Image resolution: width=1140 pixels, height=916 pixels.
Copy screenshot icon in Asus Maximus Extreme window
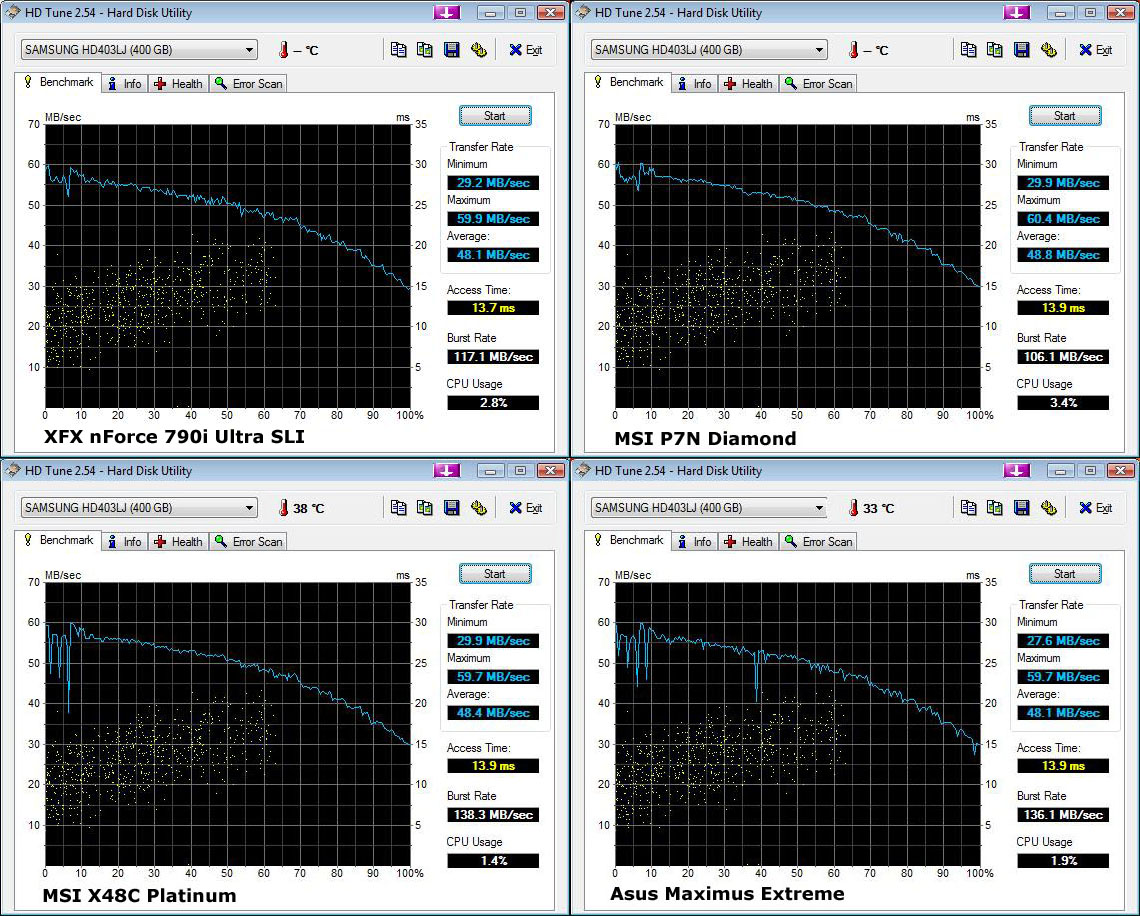pos(995,507)
